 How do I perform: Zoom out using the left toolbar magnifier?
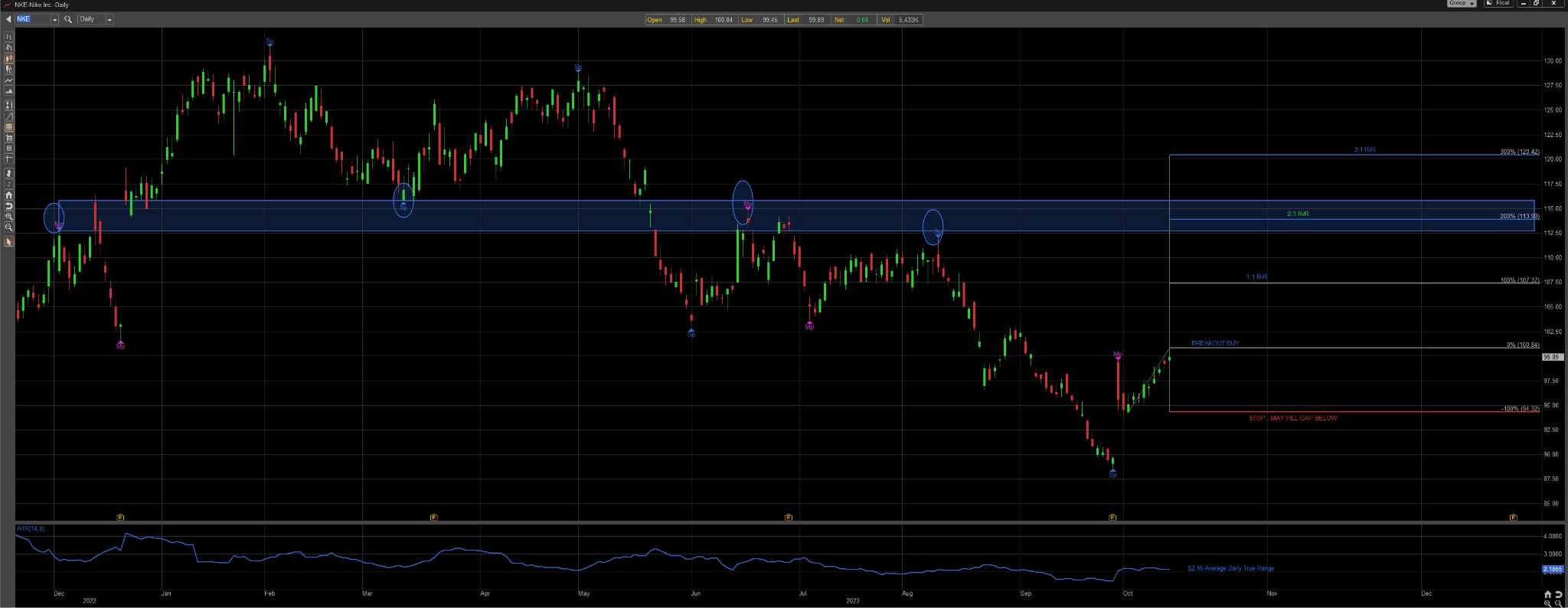[x=9, y=227]
